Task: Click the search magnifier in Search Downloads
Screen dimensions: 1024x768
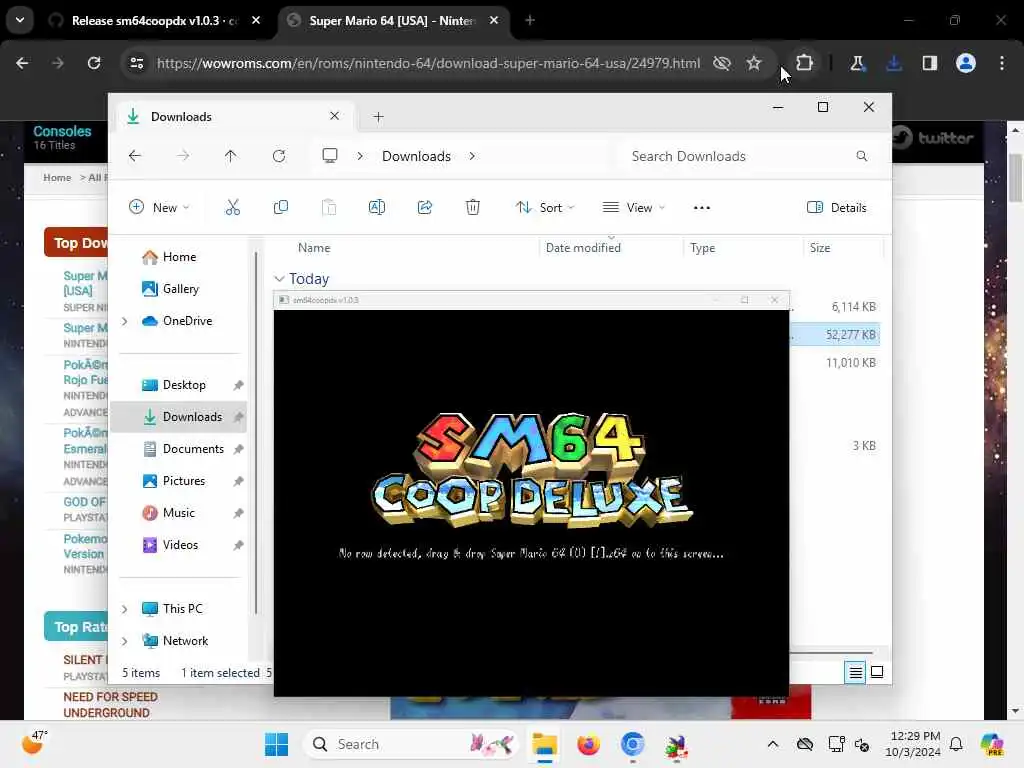Action: click(x=861, y=156)
